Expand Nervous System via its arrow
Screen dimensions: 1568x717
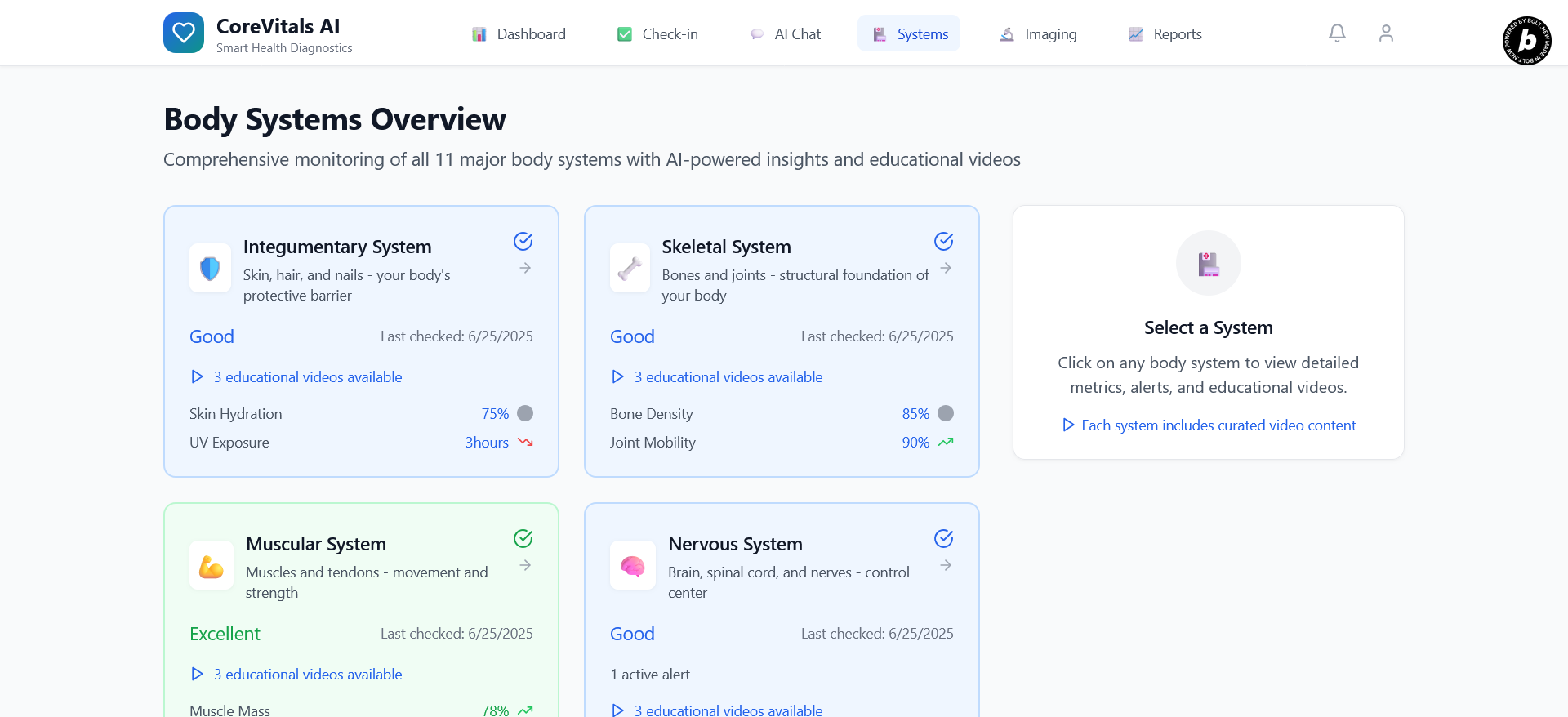click(x=946, y=565)
